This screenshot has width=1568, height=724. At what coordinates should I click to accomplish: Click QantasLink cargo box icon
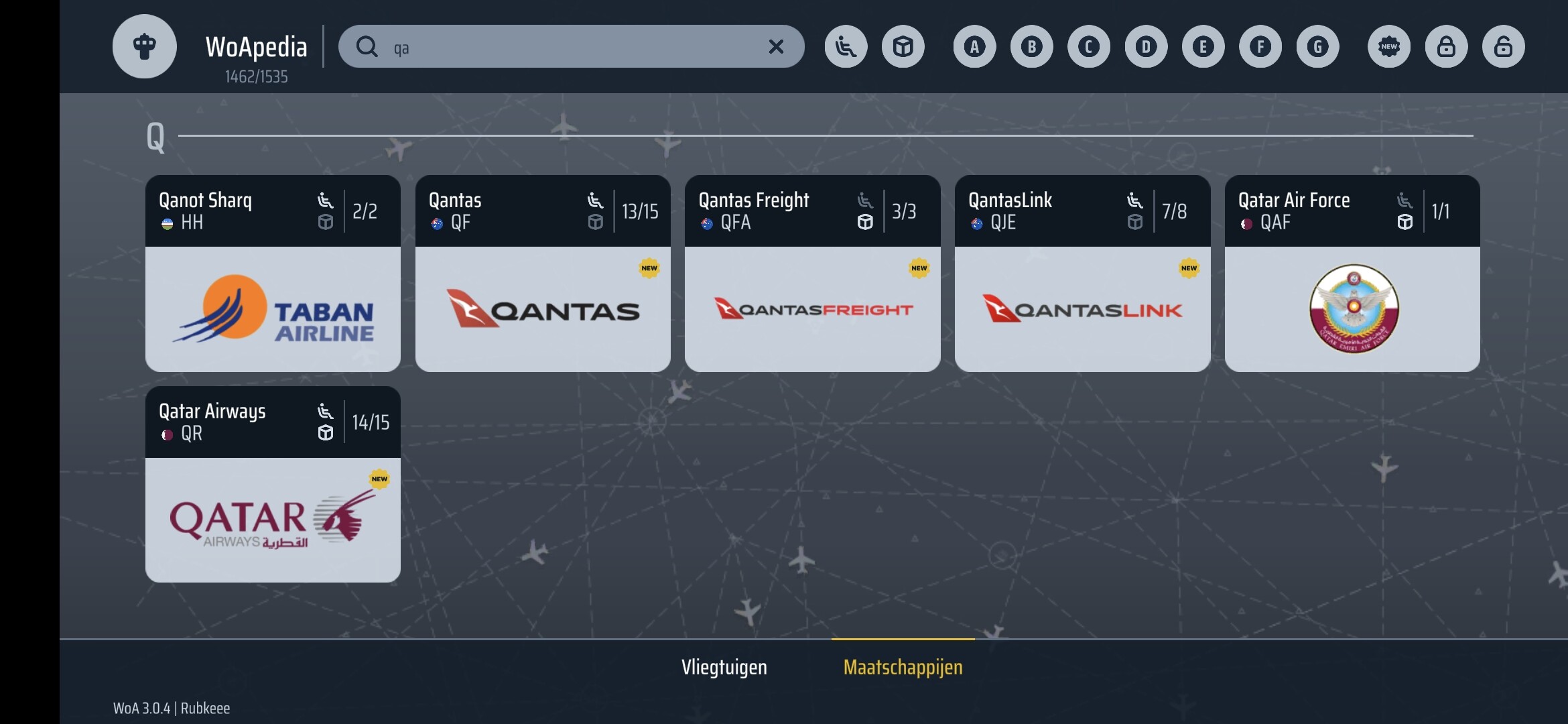(x=1135, y=223)
